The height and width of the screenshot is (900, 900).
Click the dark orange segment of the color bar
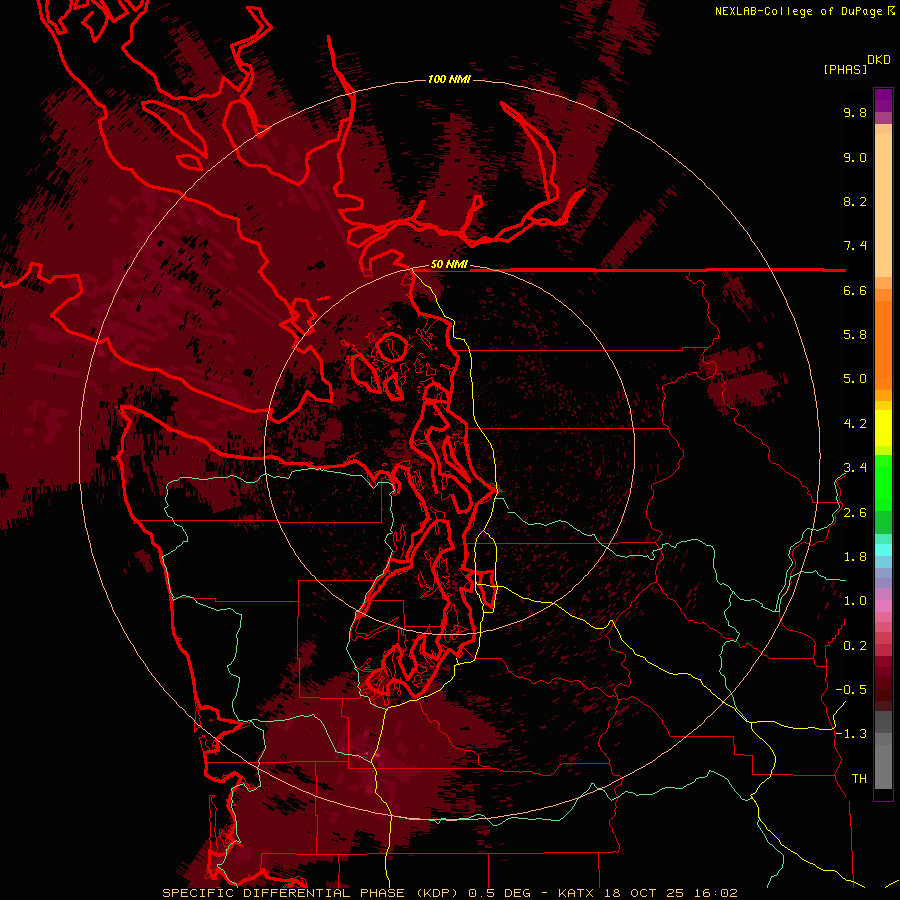tap(883, 344)
